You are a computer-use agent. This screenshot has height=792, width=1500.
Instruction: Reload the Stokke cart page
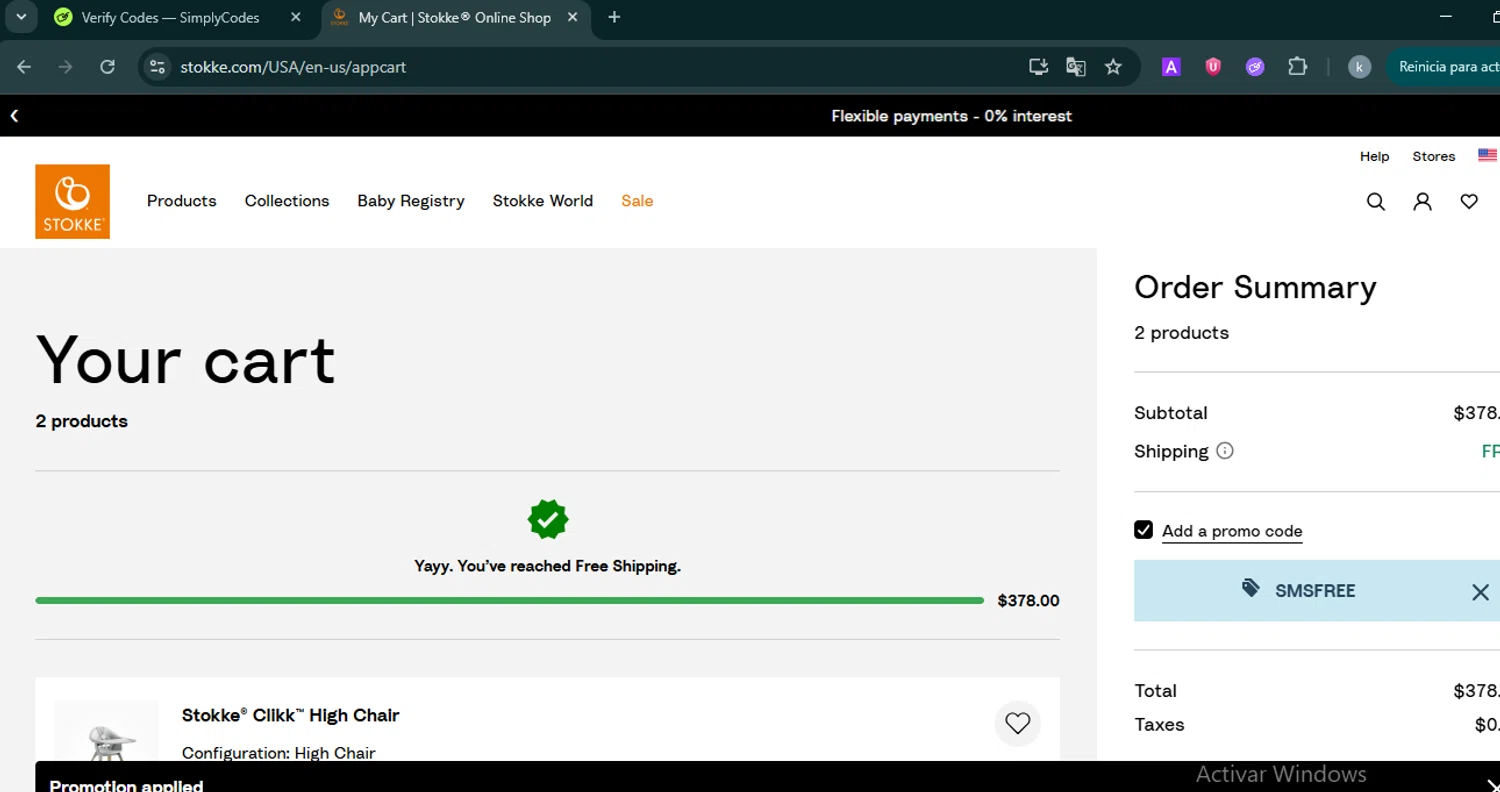(108, 67)
